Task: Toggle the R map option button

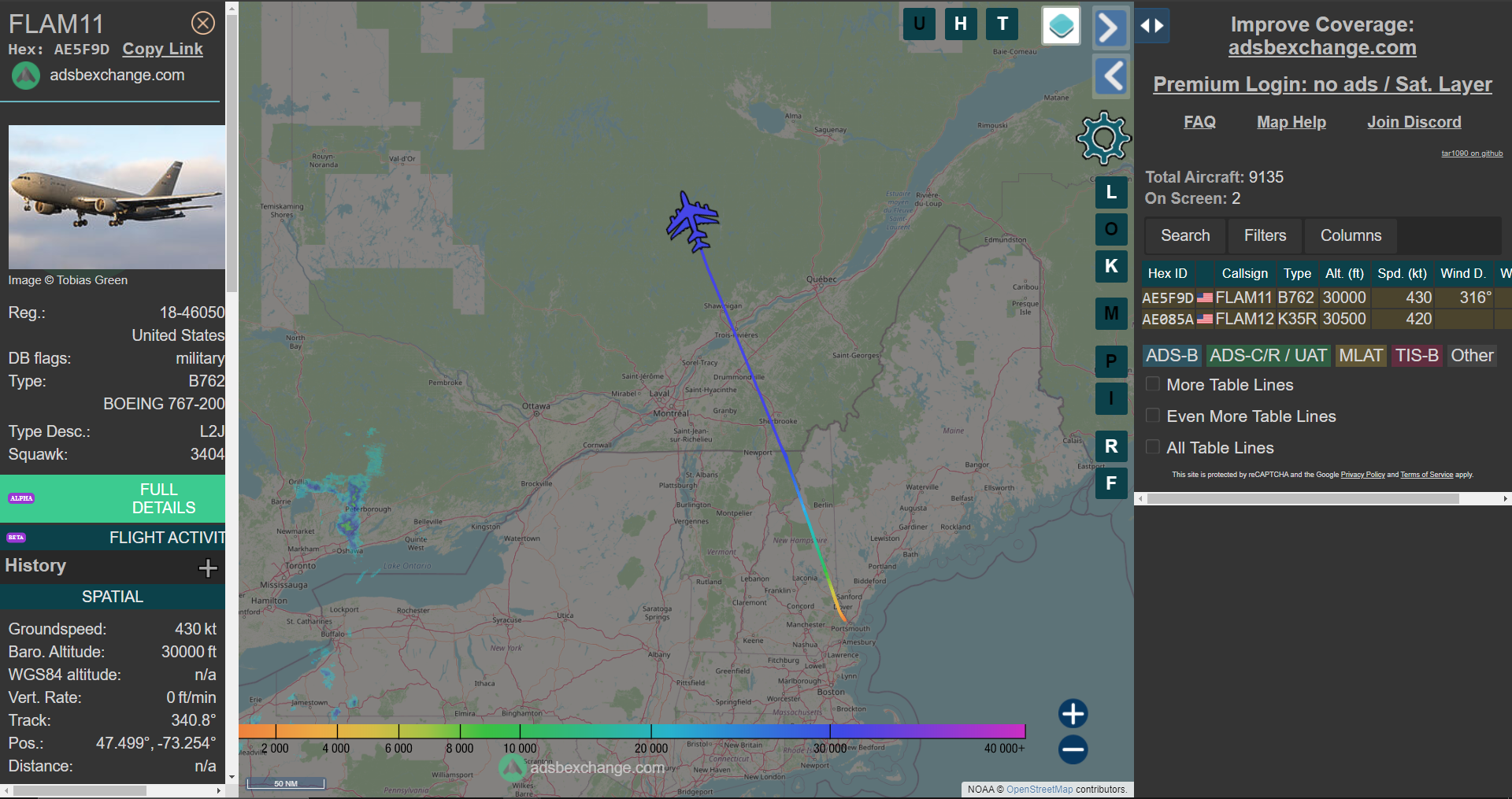Action: point(1111,446)
